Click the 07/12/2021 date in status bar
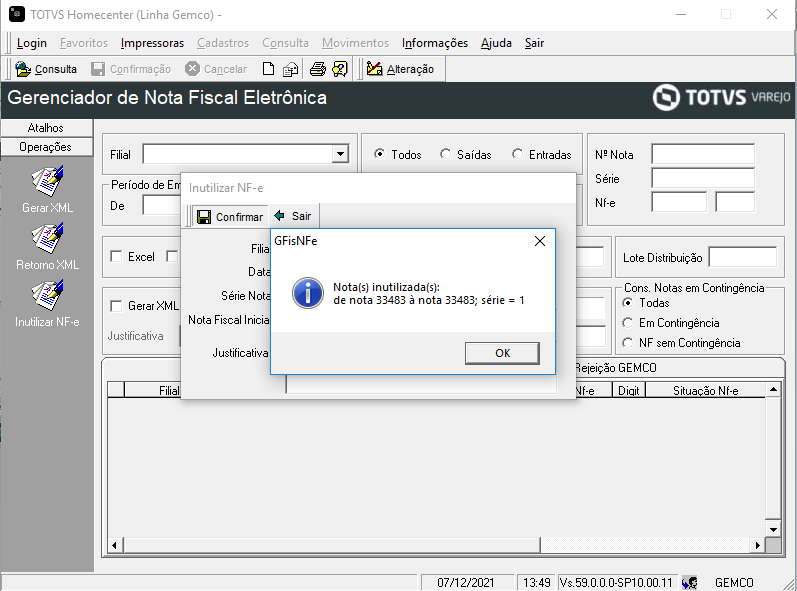The height and width of the screenshot is (591, 797). click(466, 582)
